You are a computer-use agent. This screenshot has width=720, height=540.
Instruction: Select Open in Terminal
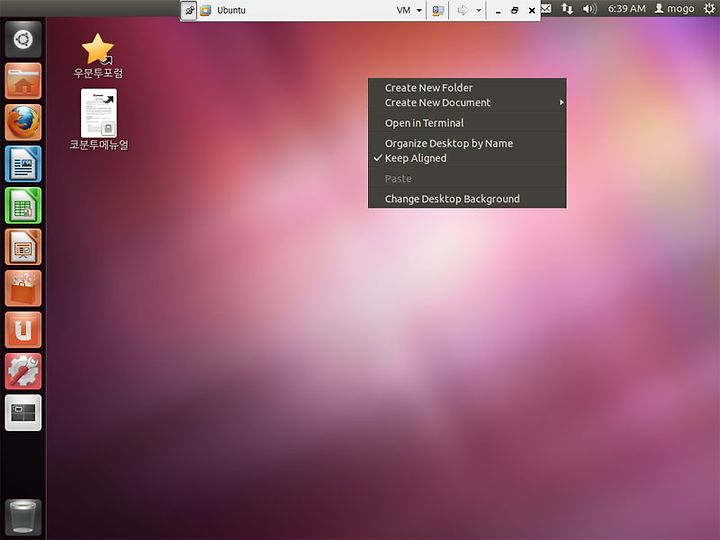click(x=467, y=123)
